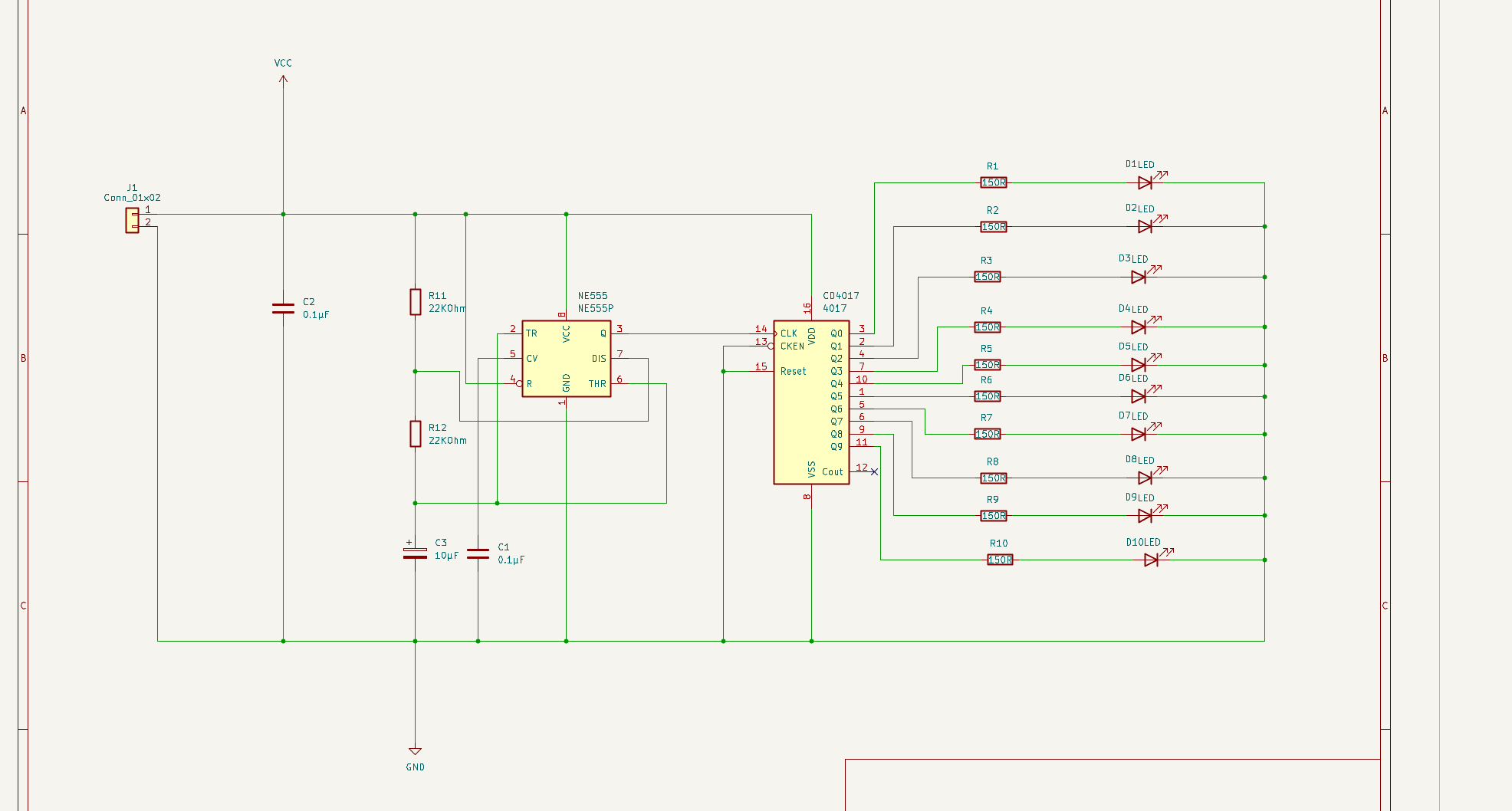Select the D10 LED symbol
The image size is (1512, 811).
[x=1151, y=560]
